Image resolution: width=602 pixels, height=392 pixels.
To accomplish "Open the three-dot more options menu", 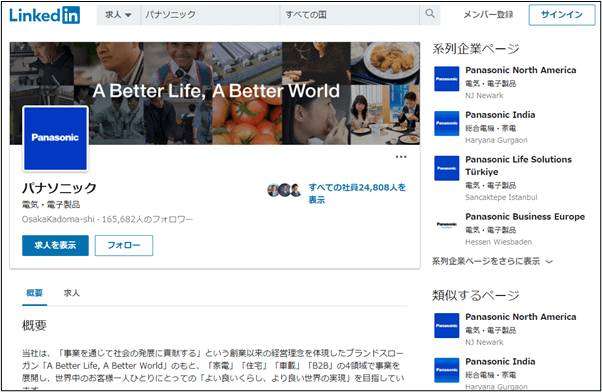I will [x=401, y=157].
